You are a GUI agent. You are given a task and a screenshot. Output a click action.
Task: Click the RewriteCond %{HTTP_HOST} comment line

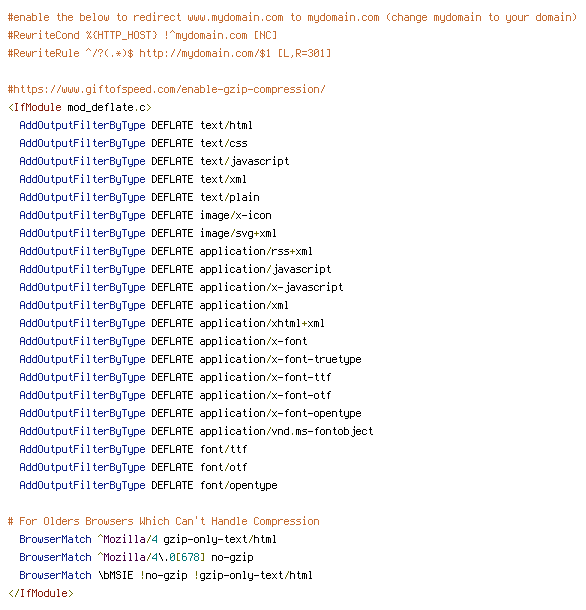[142, 35]
